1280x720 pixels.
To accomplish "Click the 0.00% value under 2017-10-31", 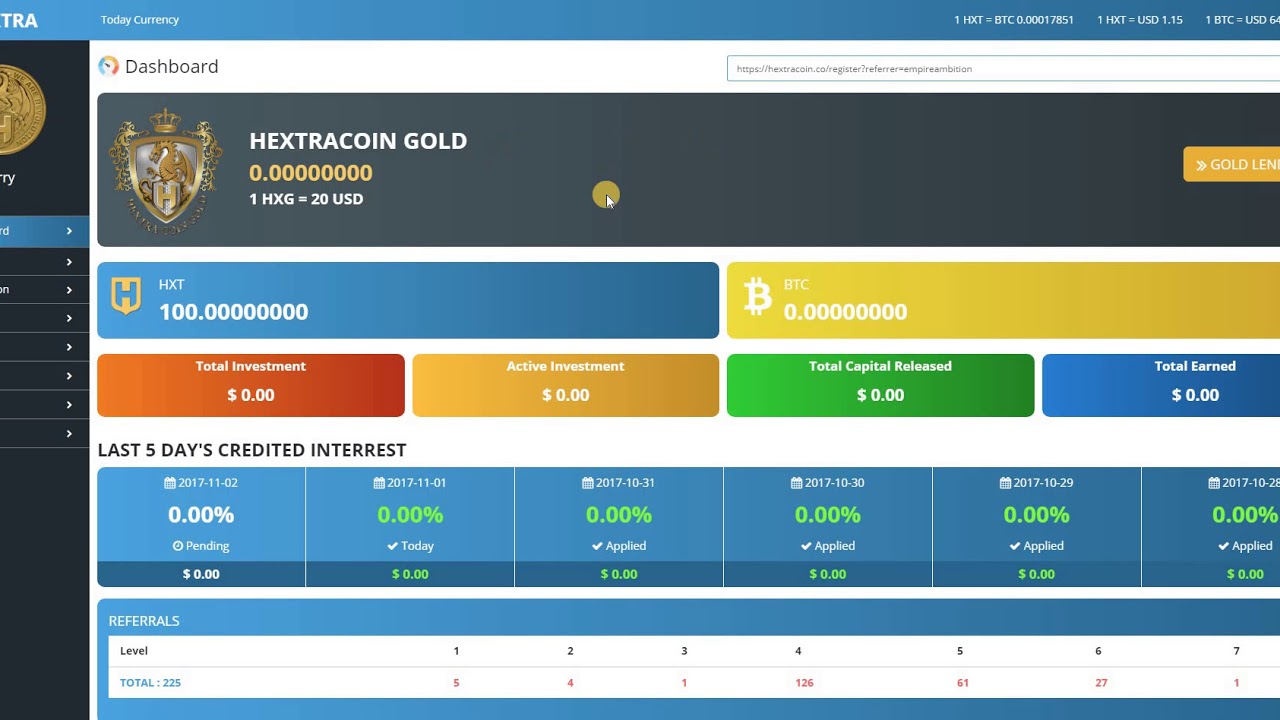I will click(619, 515).
